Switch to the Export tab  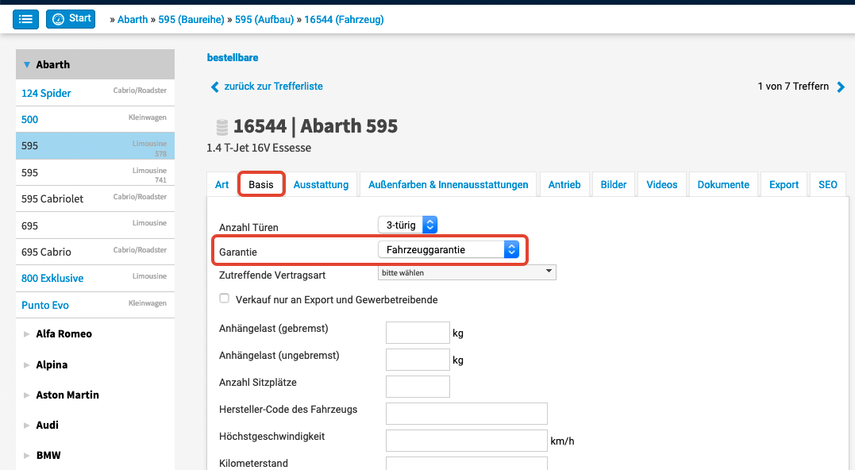[x=784, y=184]
